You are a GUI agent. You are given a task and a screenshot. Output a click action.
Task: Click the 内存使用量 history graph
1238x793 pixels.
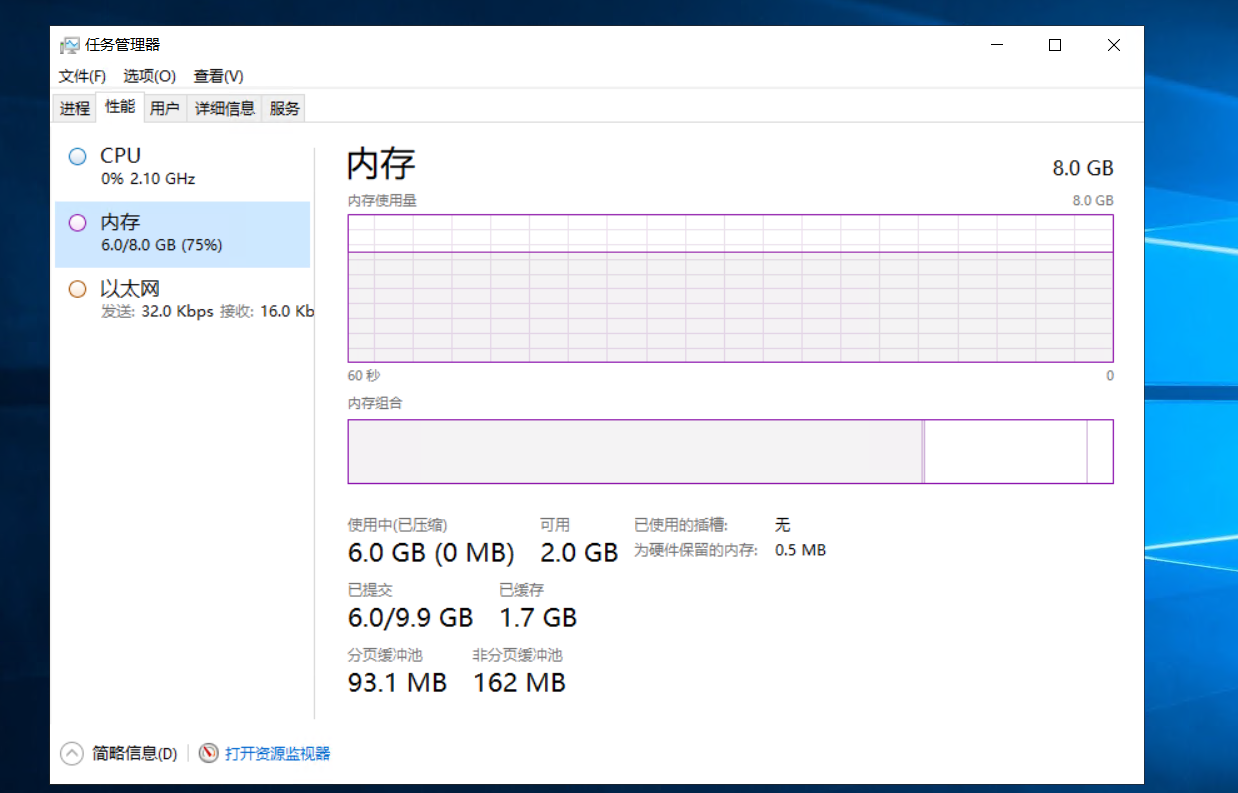[x=730, y=288]
